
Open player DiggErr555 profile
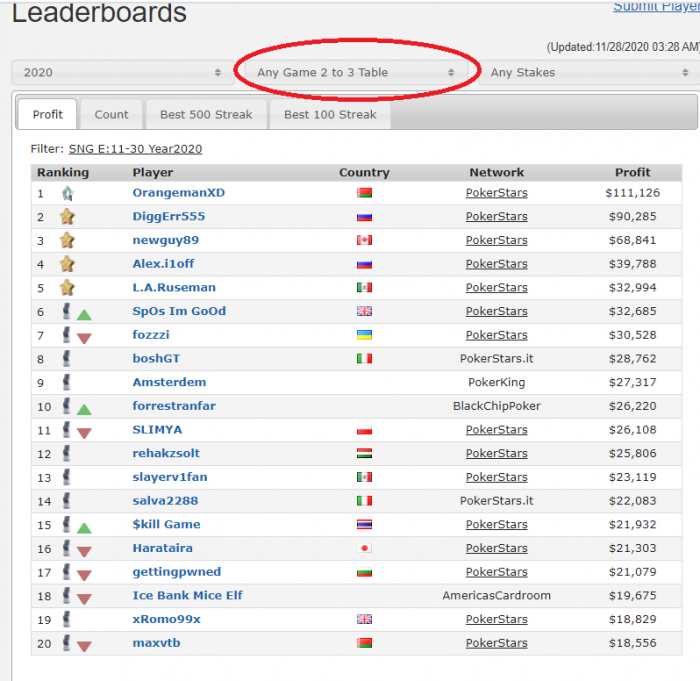point(169,217)
